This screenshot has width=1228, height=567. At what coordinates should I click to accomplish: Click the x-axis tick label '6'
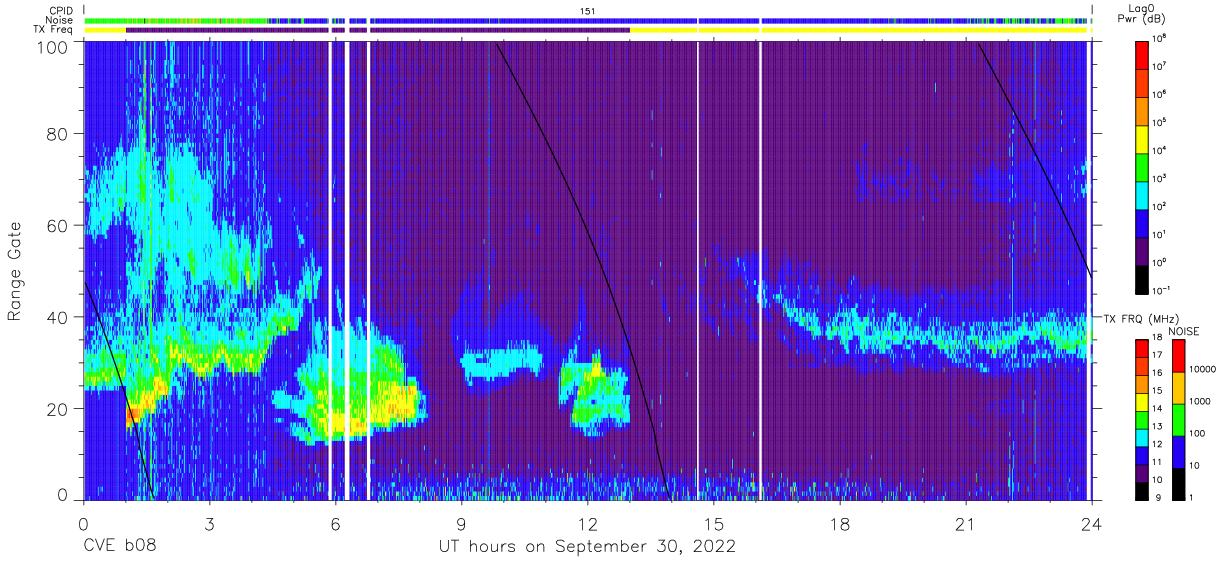(x=336, y=524)
